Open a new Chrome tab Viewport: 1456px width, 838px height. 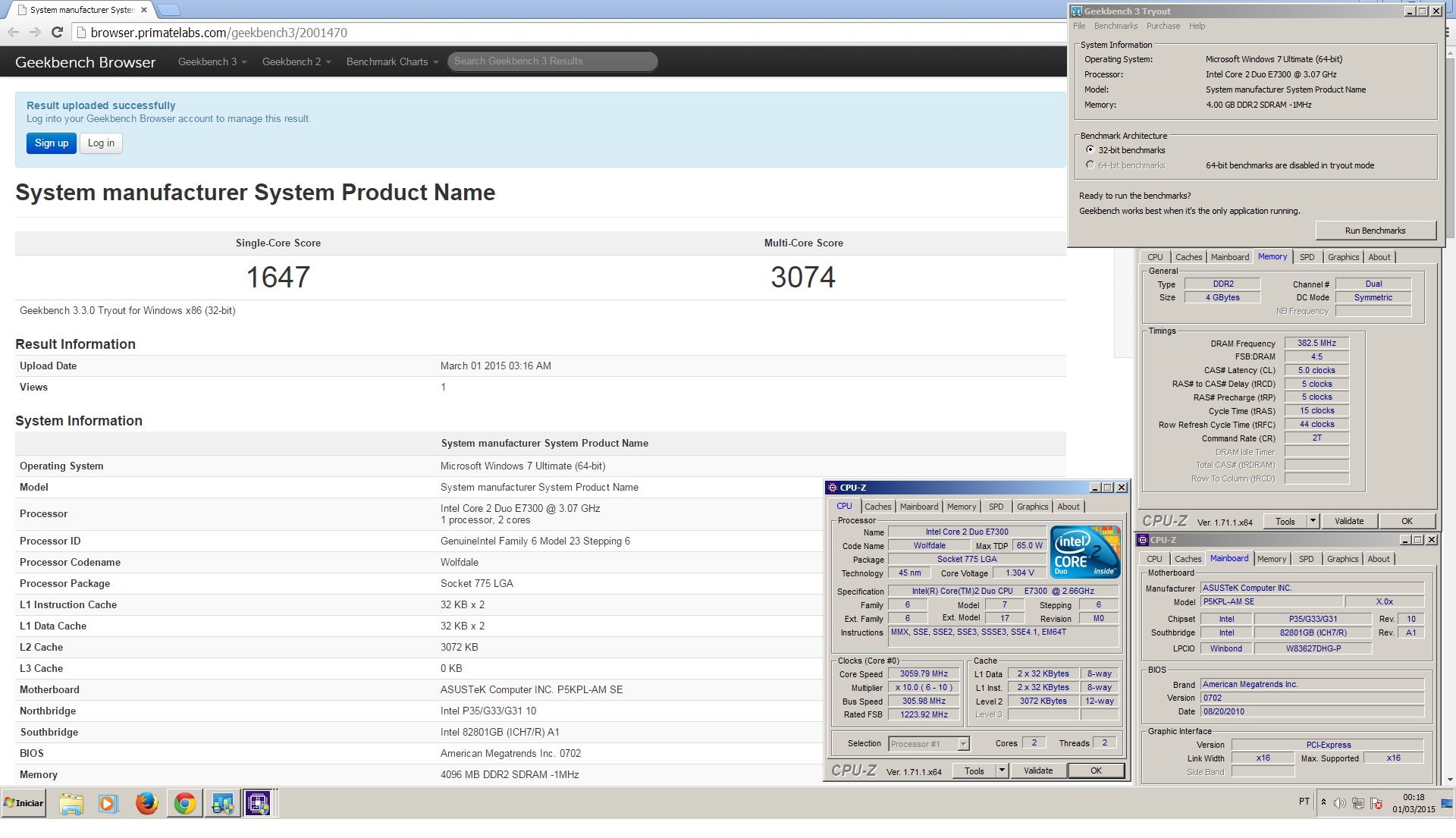(x=168, y=10)
